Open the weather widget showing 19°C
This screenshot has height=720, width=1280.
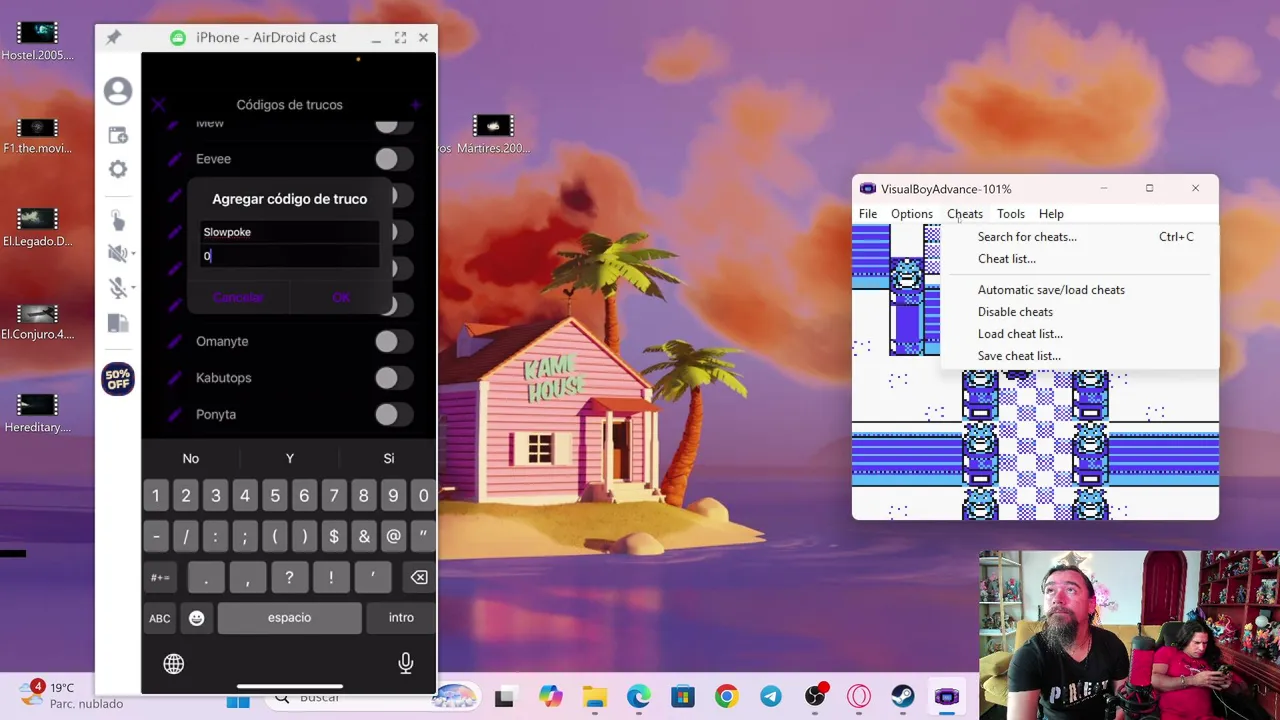tap(70, 695)
